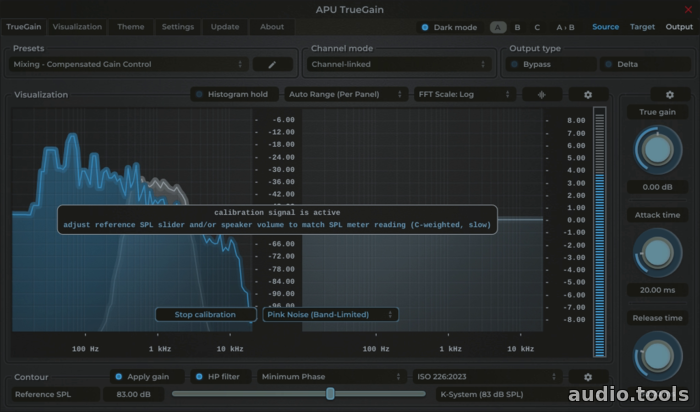Open Pink Noise (Band-Limited) signal dropdown
The height and width of the screenshot is (412, 700).
pos(330,315)
